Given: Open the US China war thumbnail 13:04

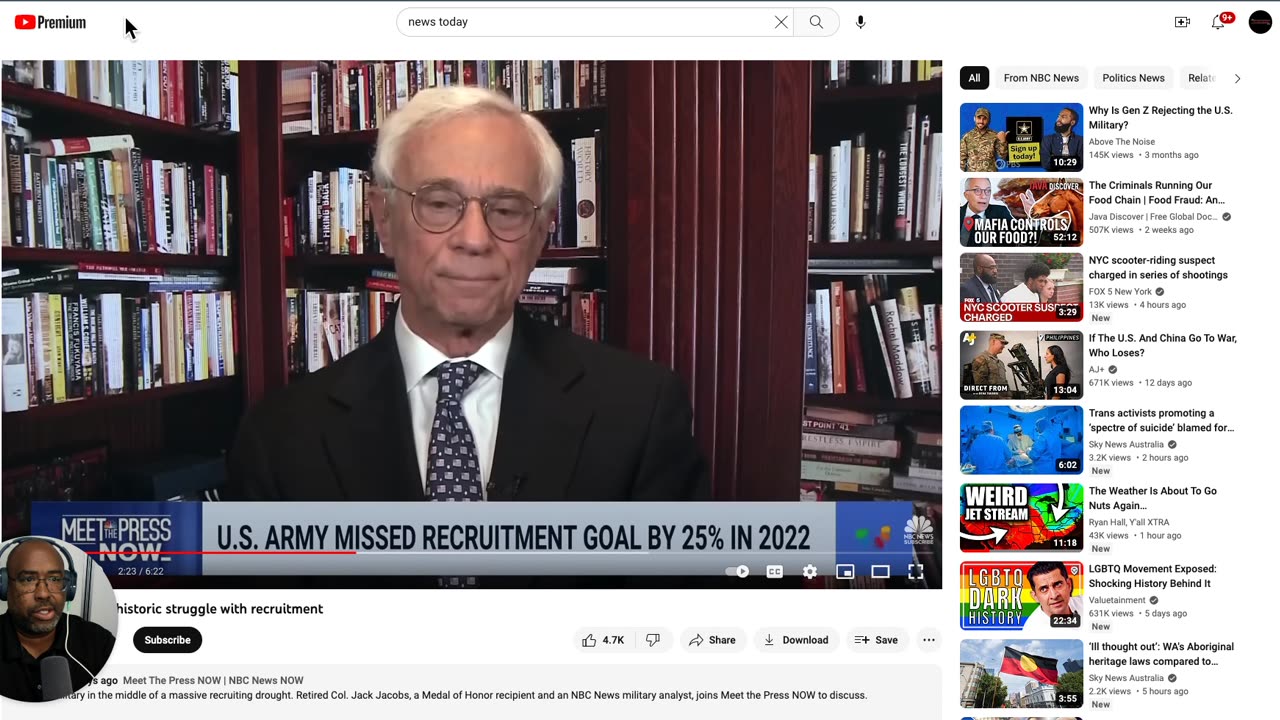Looking at the screenshot, I should tap(1021, 366).
